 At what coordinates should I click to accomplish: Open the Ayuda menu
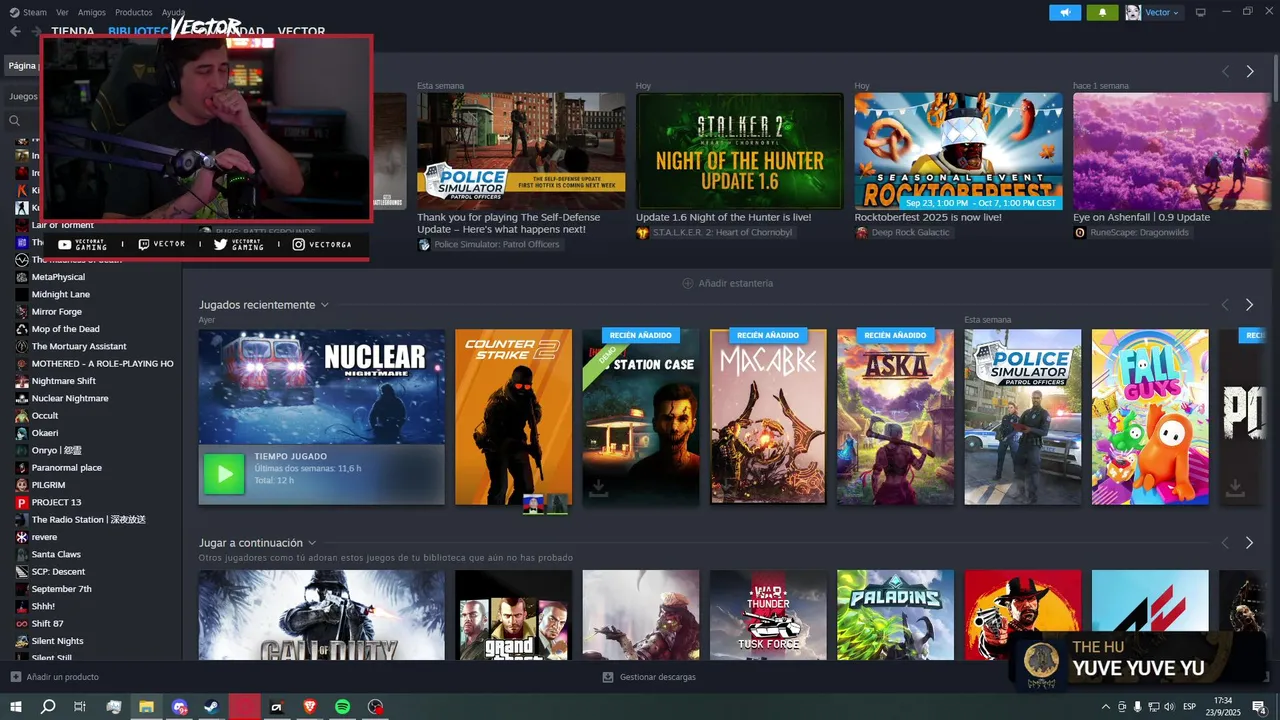point(173,12)
